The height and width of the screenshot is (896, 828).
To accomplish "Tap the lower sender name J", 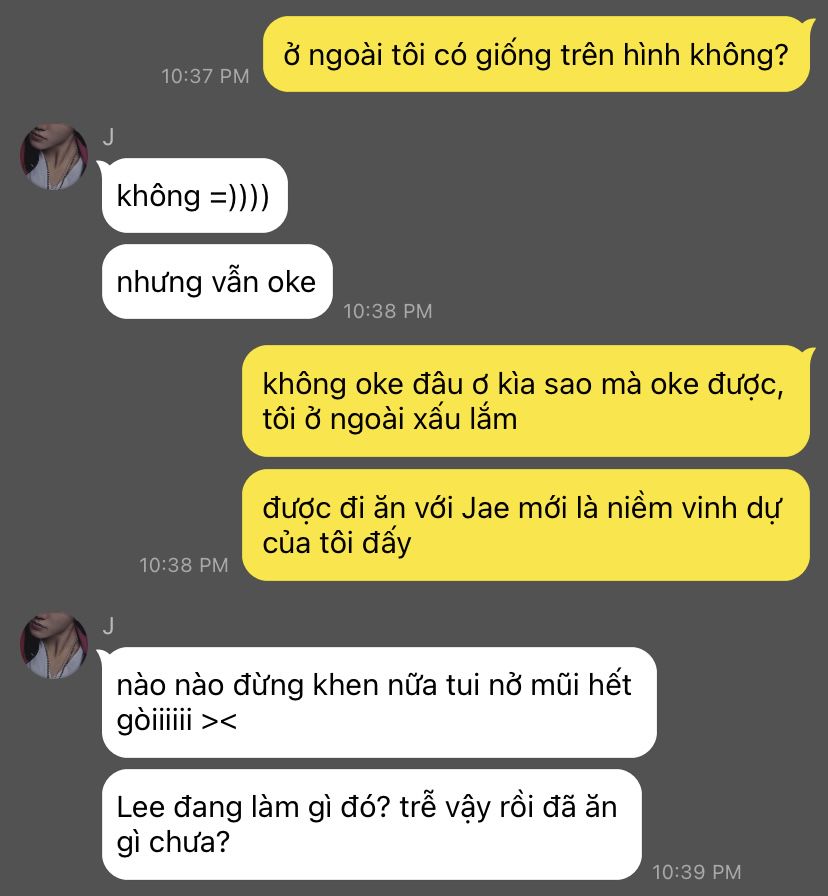I will point(109,626).
